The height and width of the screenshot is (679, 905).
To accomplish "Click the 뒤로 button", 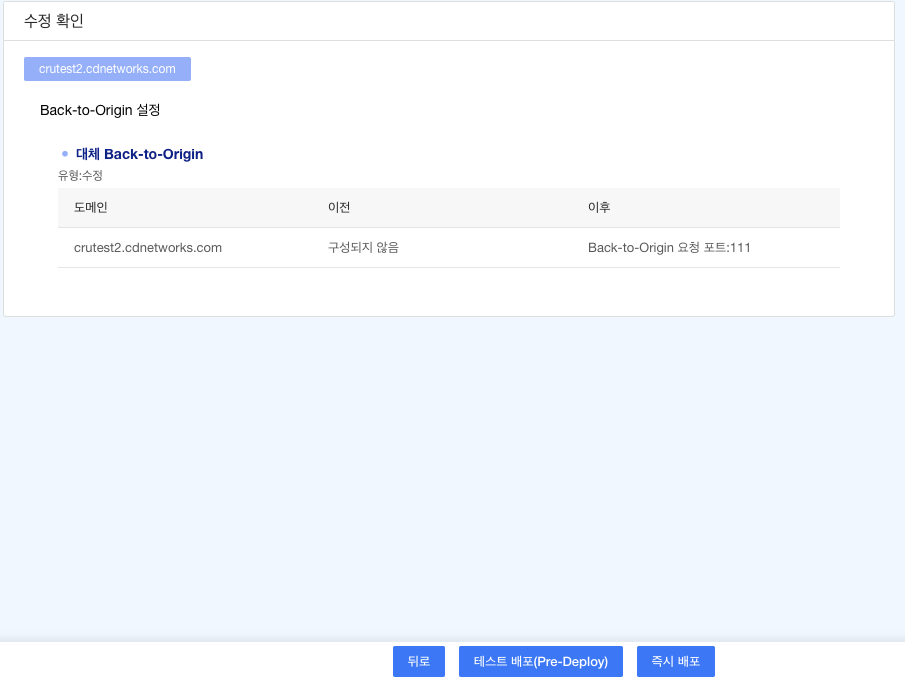I will pos(418,661).
